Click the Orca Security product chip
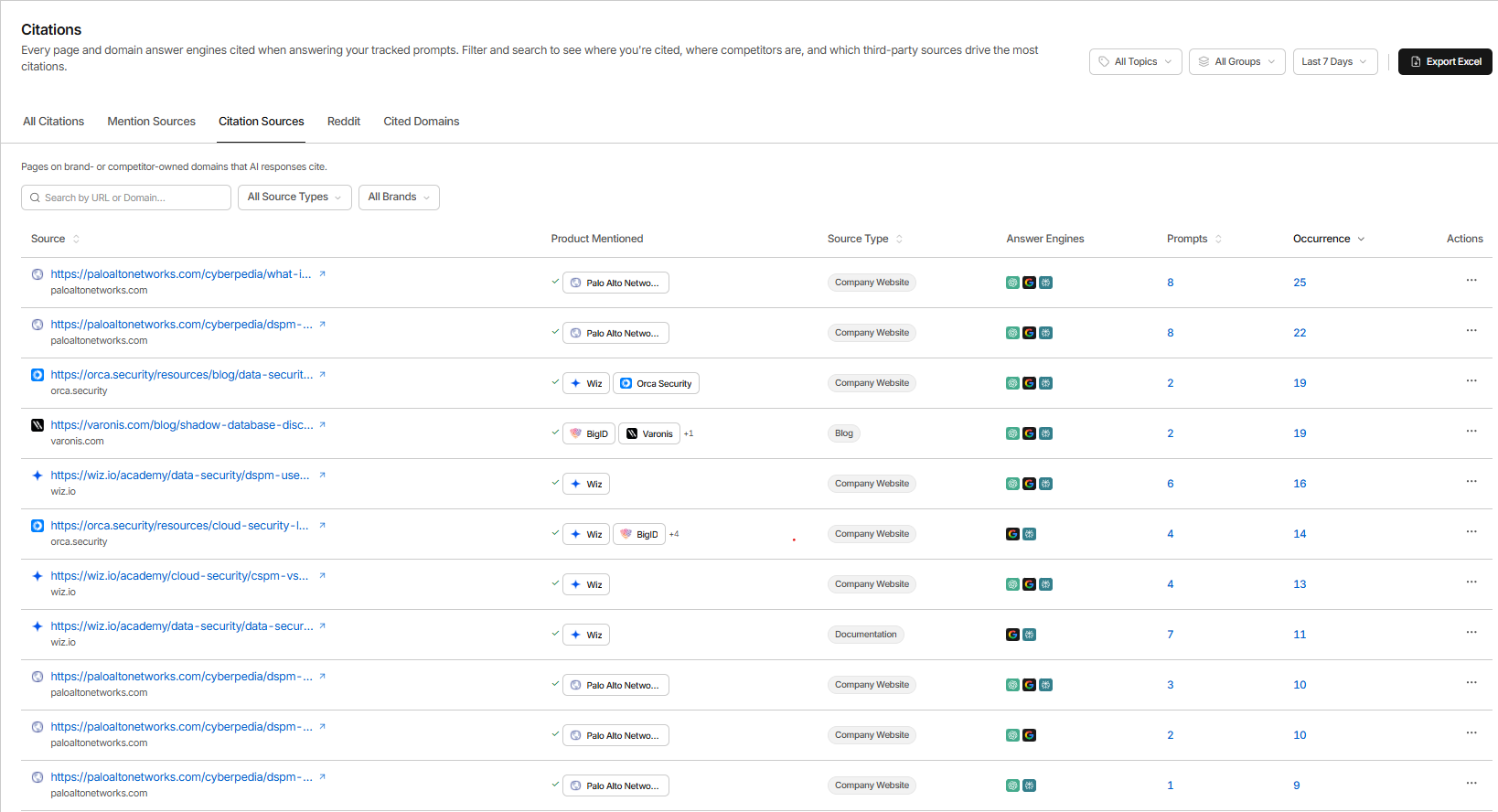The height and width of the screenshot is (812, 1498). [x=656, y=383]
